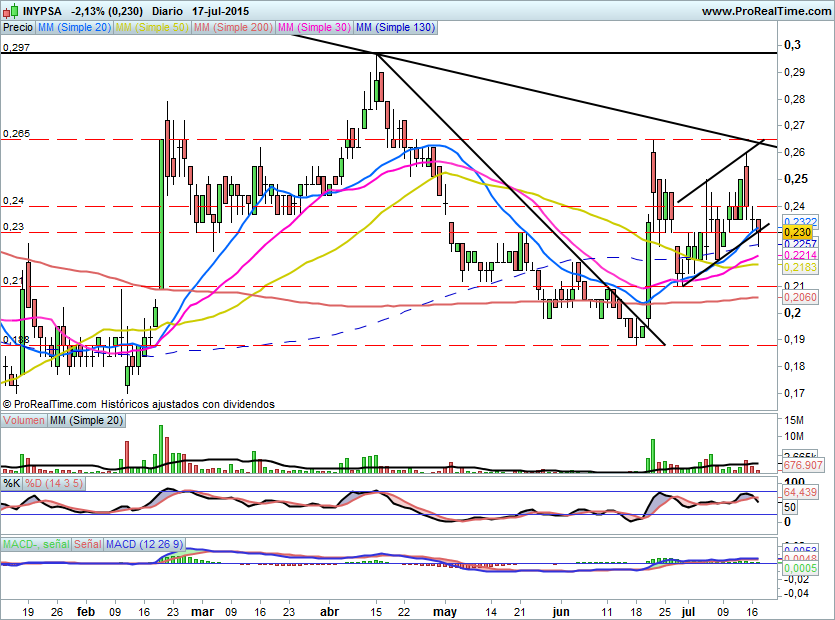835x620 pixels.
Task: Click the 0,265 horizontal level label
Action: (16, 134)
